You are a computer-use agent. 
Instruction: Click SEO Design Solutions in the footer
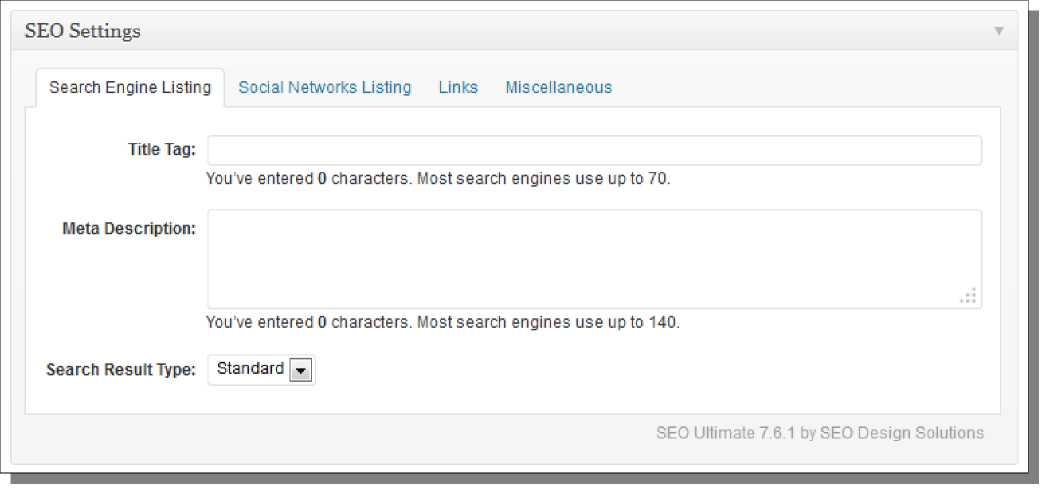(902, 433)
